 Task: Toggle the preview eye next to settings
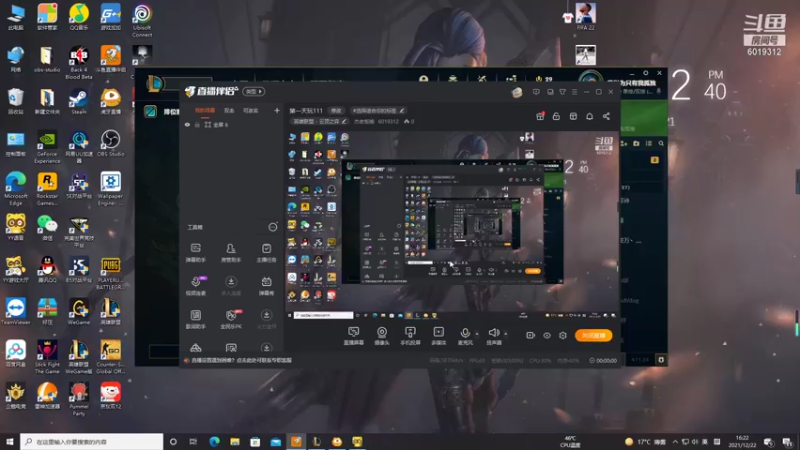(546, 335)
